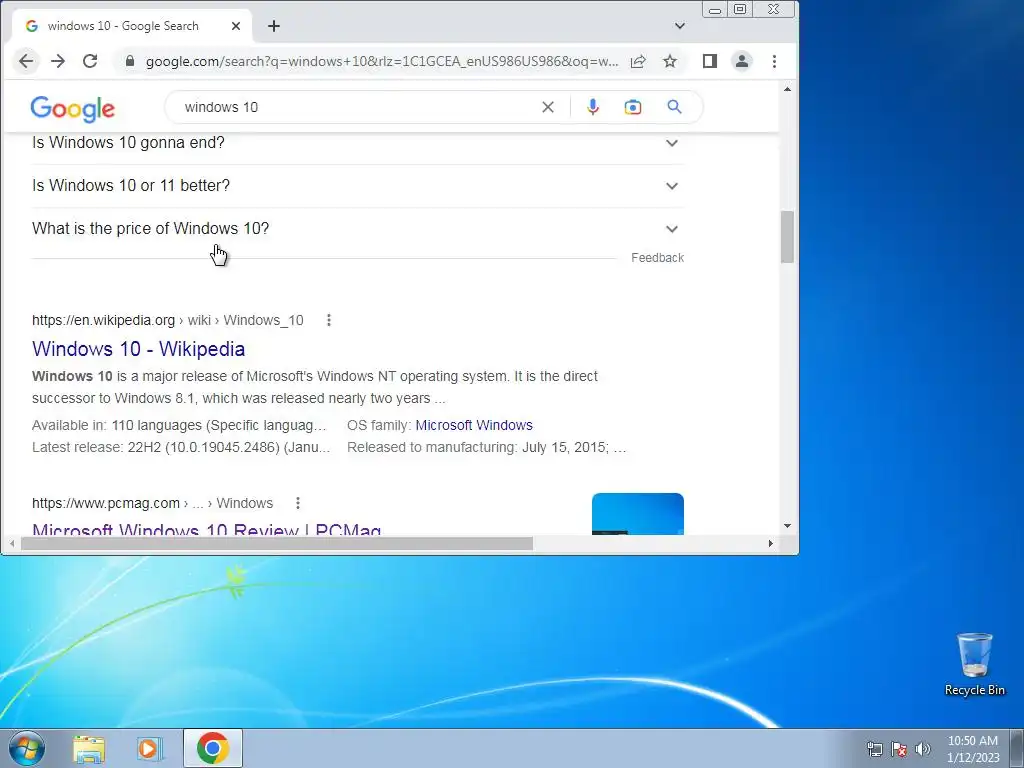Screen dimensions: 1024x768
Task: Close the windows 10 - Google Search tab
Action: [x=236, y=26]
